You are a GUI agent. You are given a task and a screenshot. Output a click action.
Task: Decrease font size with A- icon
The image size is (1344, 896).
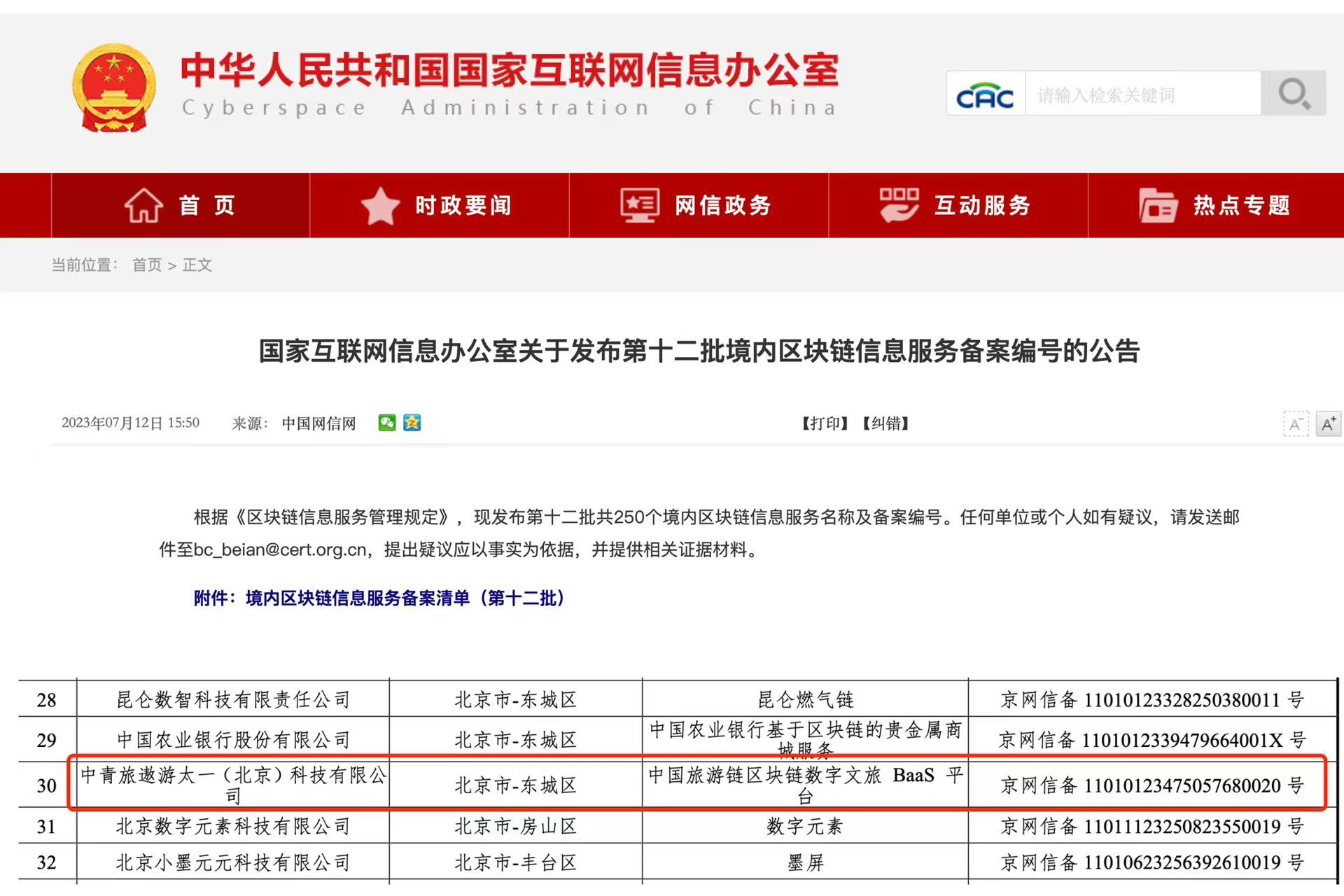point(1296,424)
